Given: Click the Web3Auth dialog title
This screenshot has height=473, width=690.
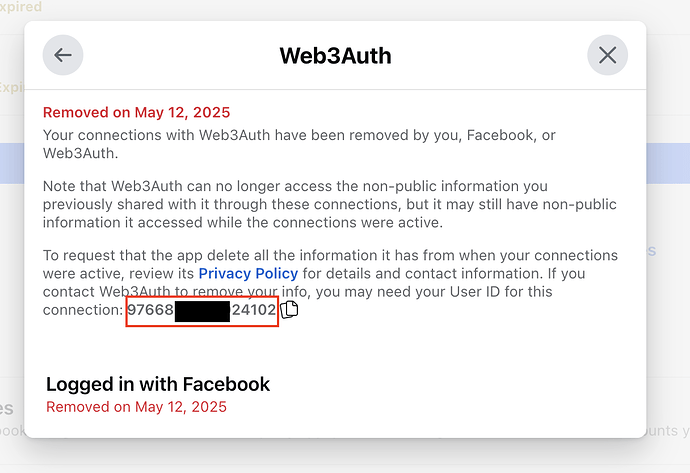Looking at the screenshot, I should (335, 55).
